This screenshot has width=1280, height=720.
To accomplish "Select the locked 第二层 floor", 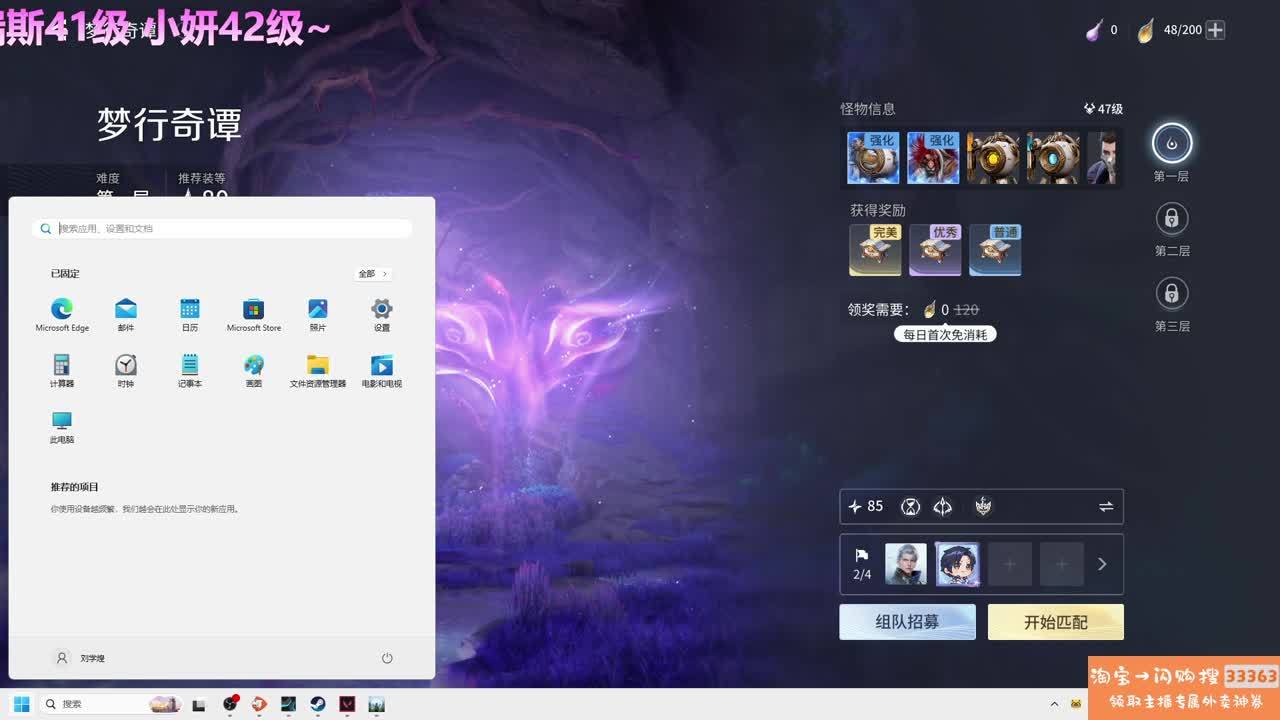I will 1171,218.
